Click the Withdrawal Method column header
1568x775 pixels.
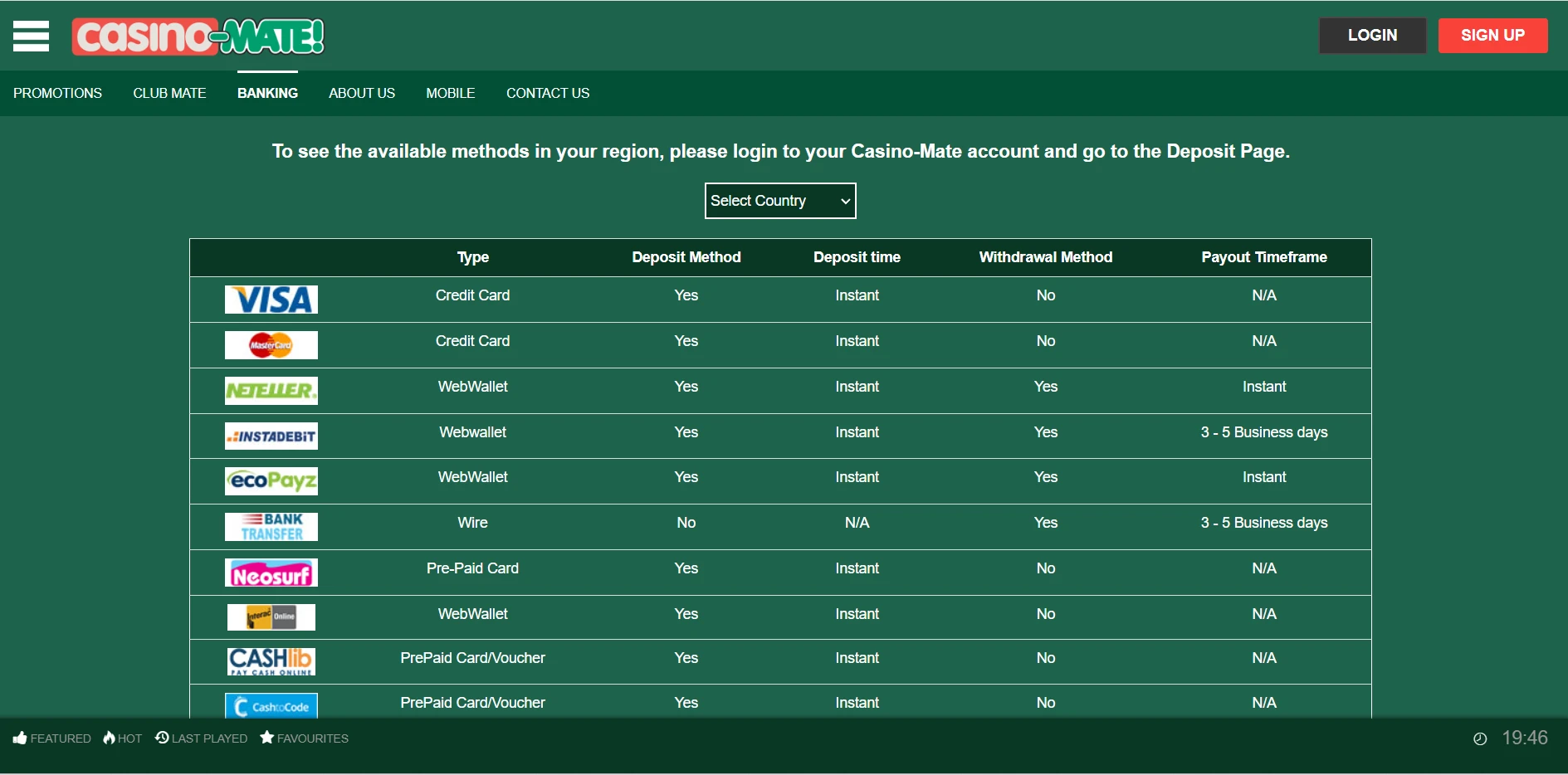[x=1046, y=257]
